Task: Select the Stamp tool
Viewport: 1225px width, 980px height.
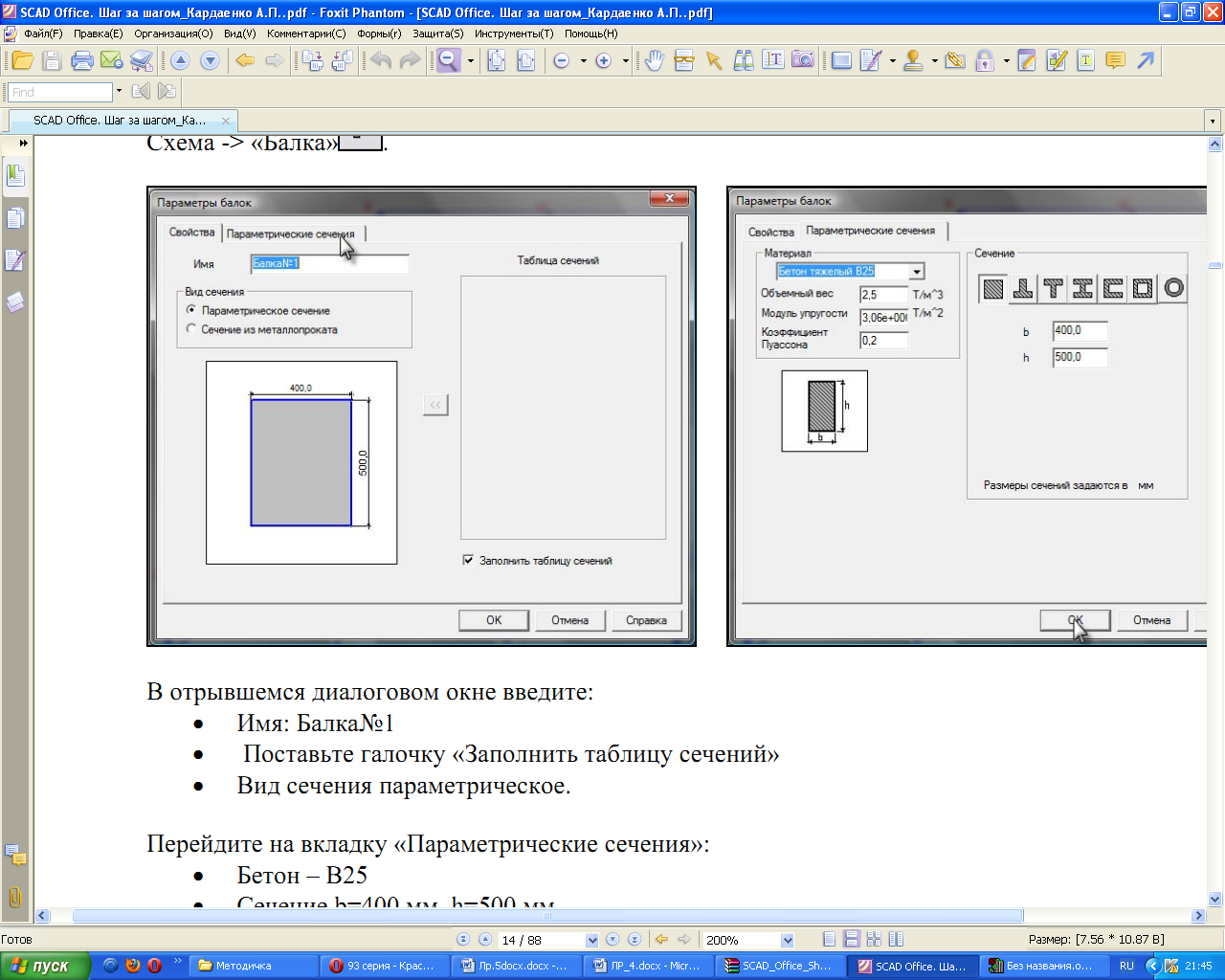Action: [913, 60]
